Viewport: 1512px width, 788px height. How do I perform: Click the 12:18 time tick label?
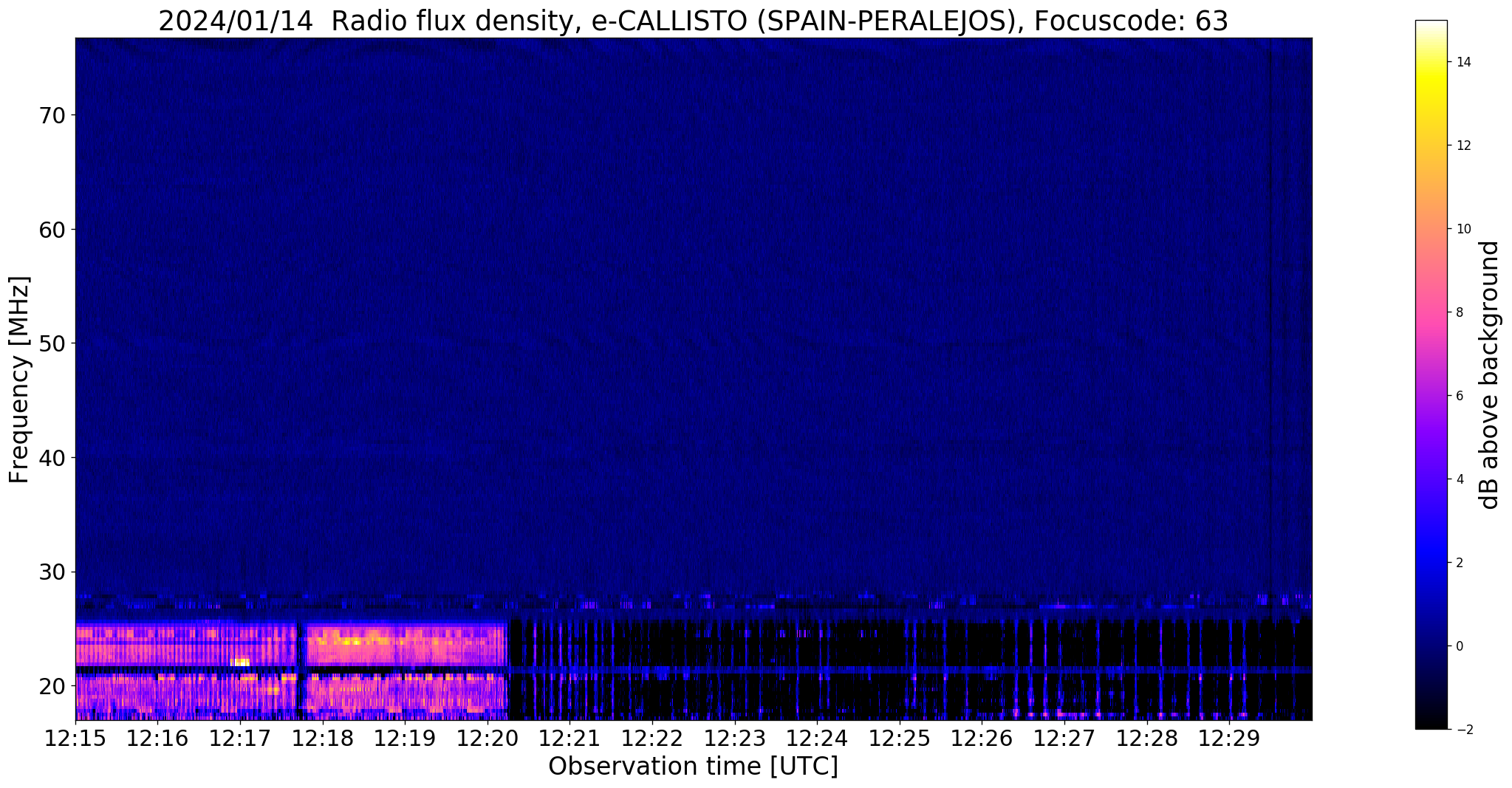coord(322,739)
